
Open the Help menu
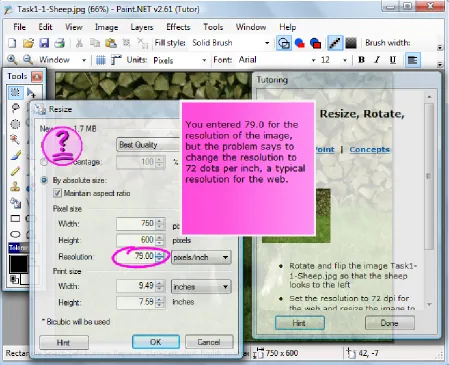coord(288,27)
